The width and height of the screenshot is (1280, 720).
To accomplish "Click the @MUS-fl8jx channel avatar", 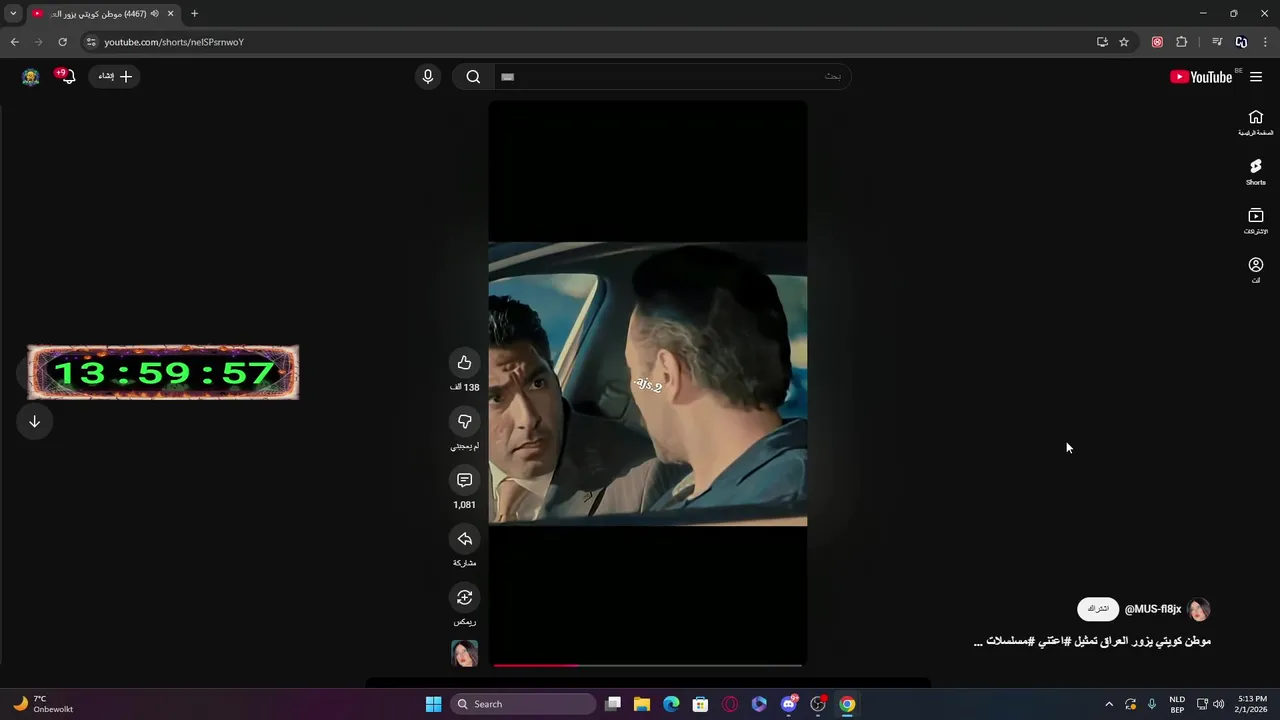I will point(1199,609).
